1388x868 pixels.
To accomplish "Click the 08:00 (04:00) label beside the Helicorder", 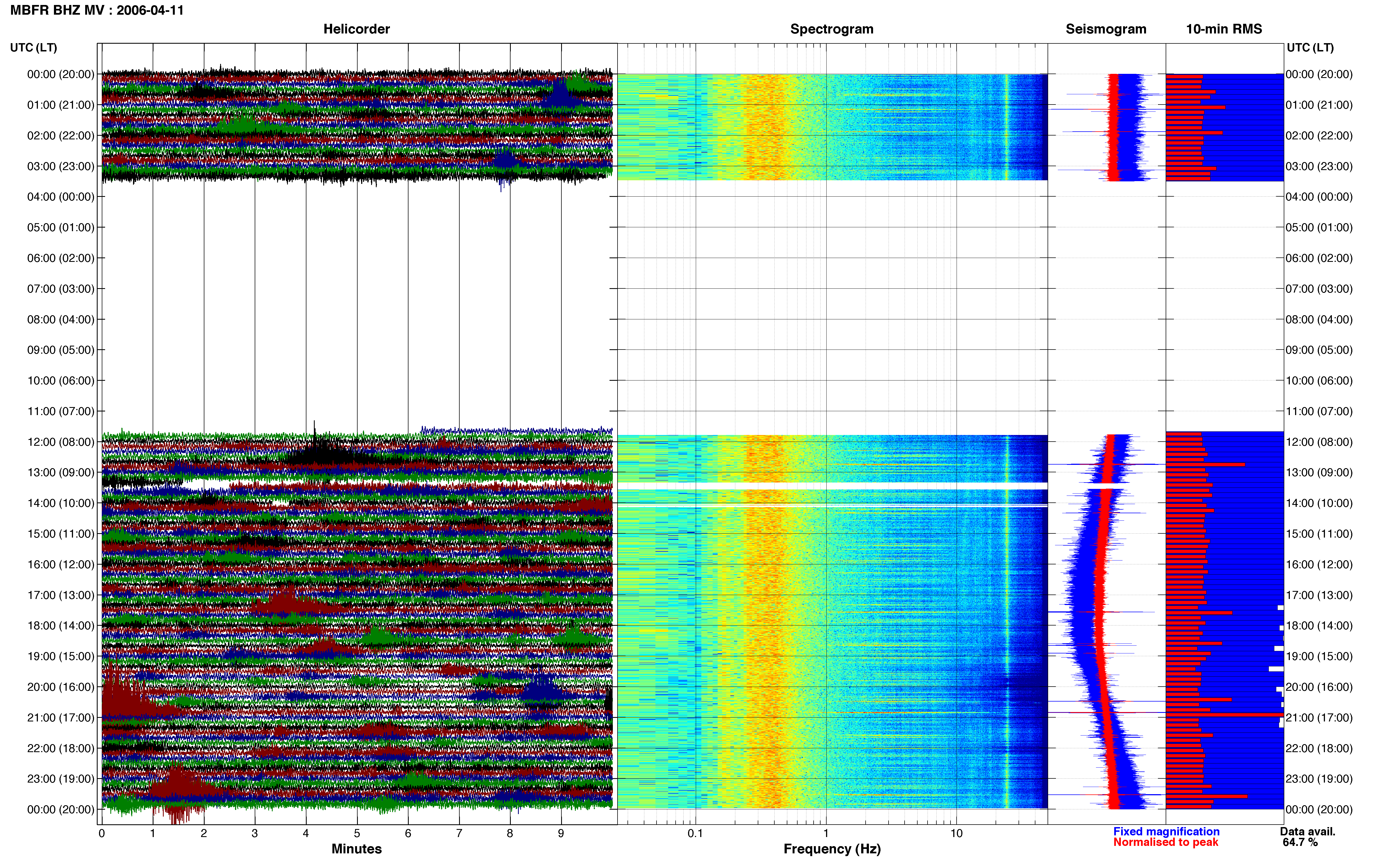I will coord(61,319).
